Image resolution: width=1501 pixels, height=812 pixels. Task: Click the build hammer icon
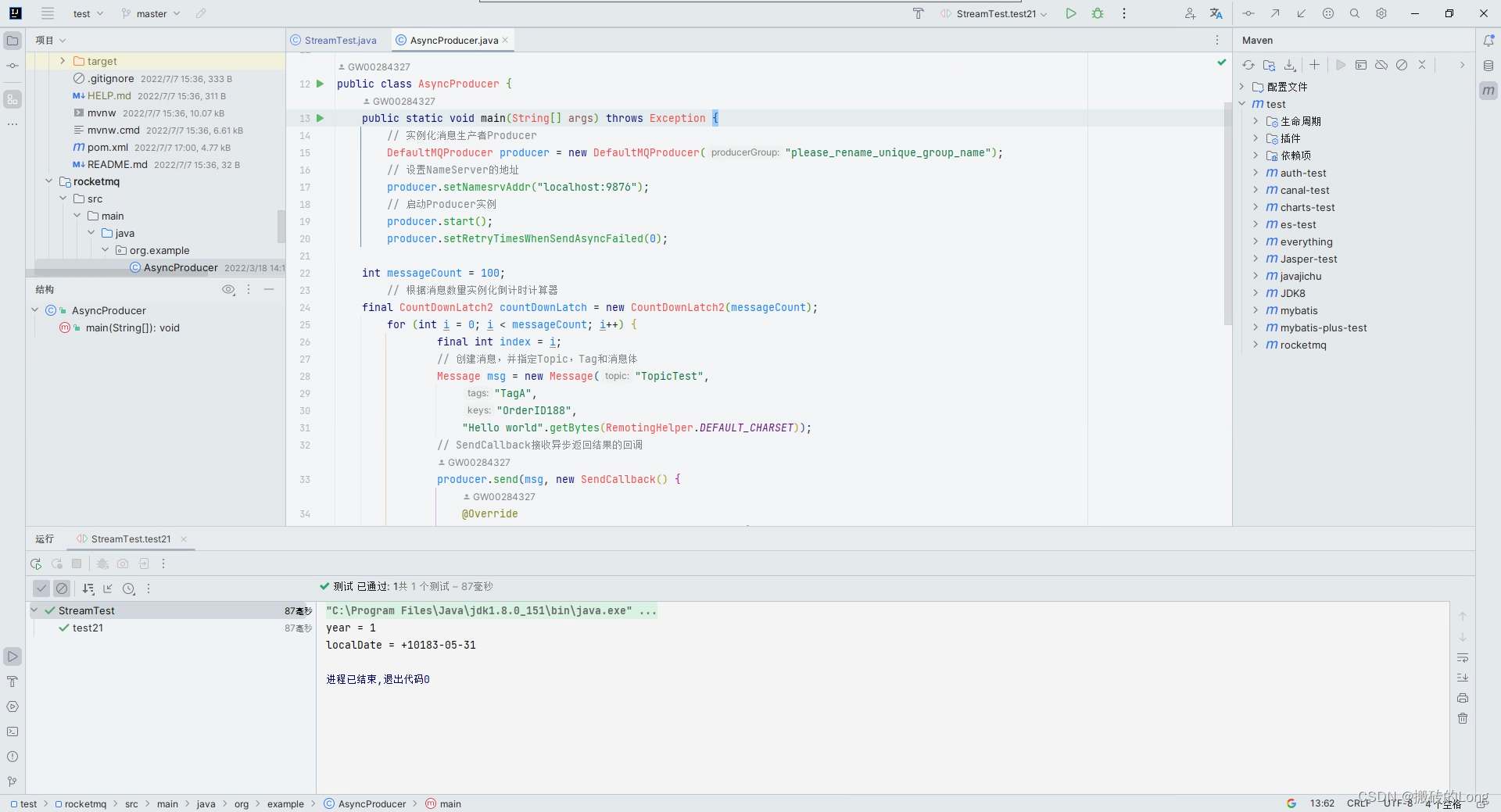click(x=919, y=13)
